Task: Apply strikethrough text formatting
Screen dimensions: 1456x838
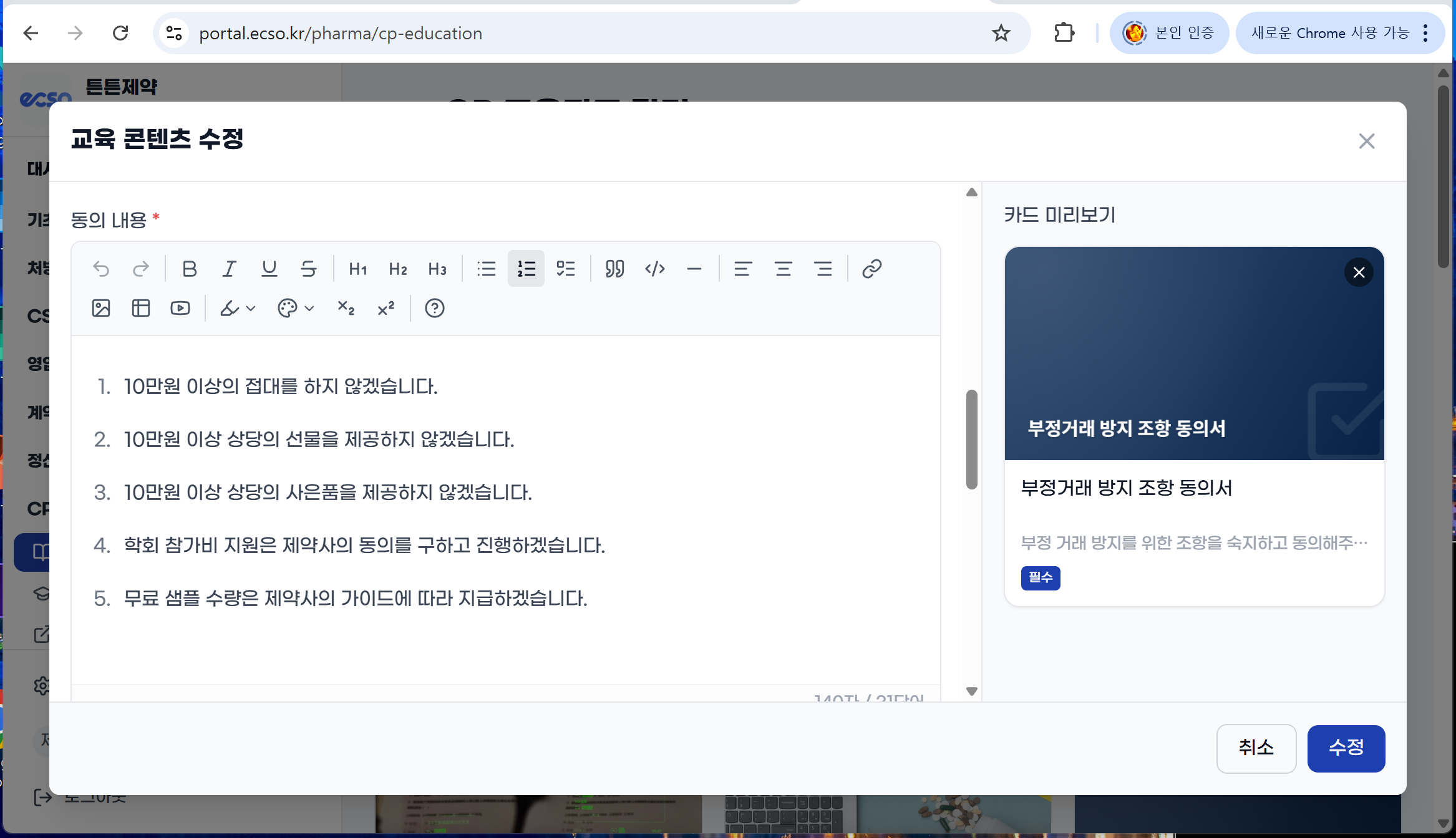Action: [x=309, y=269]
